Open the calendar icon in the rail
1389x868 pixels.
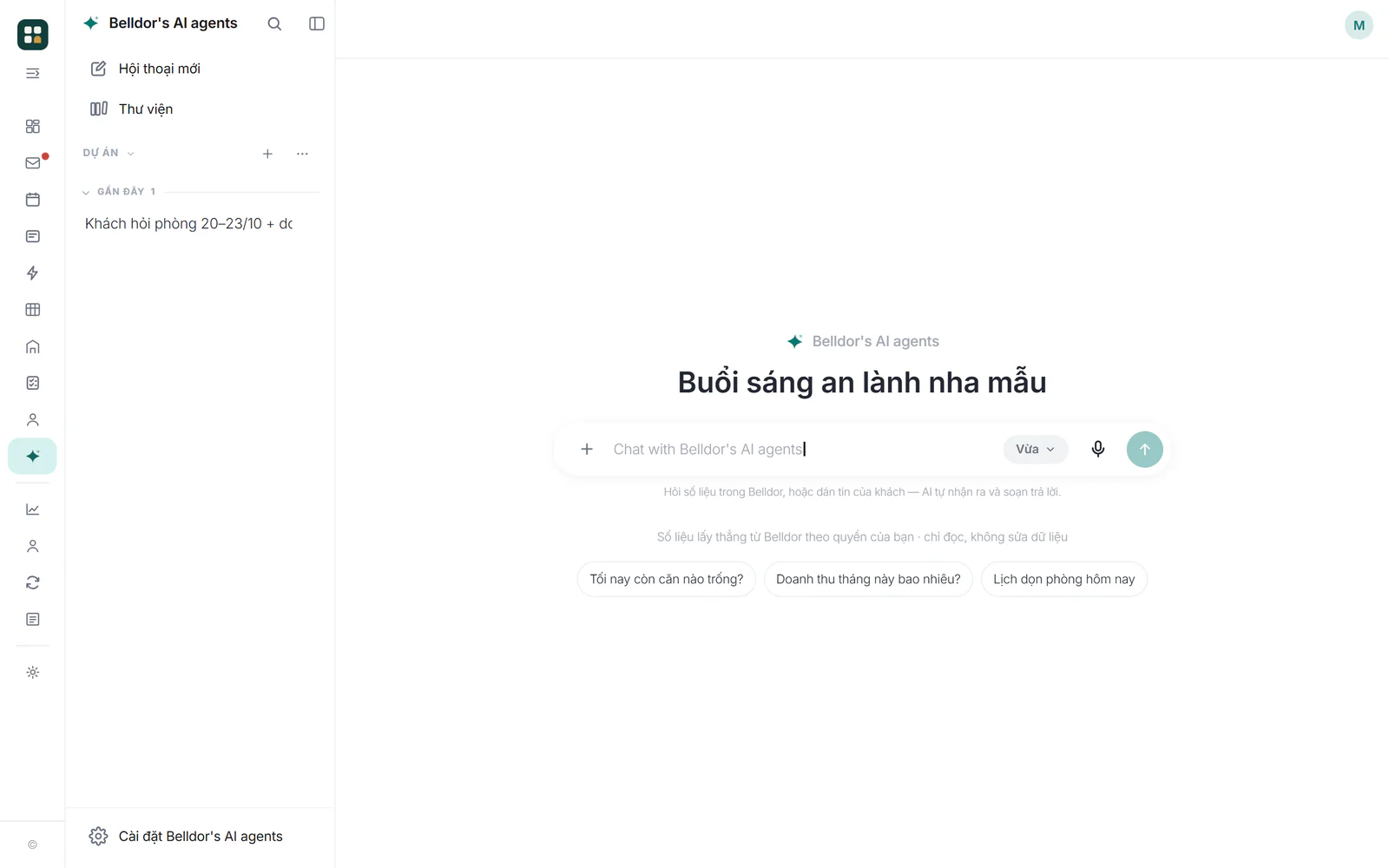pos(33,200)
